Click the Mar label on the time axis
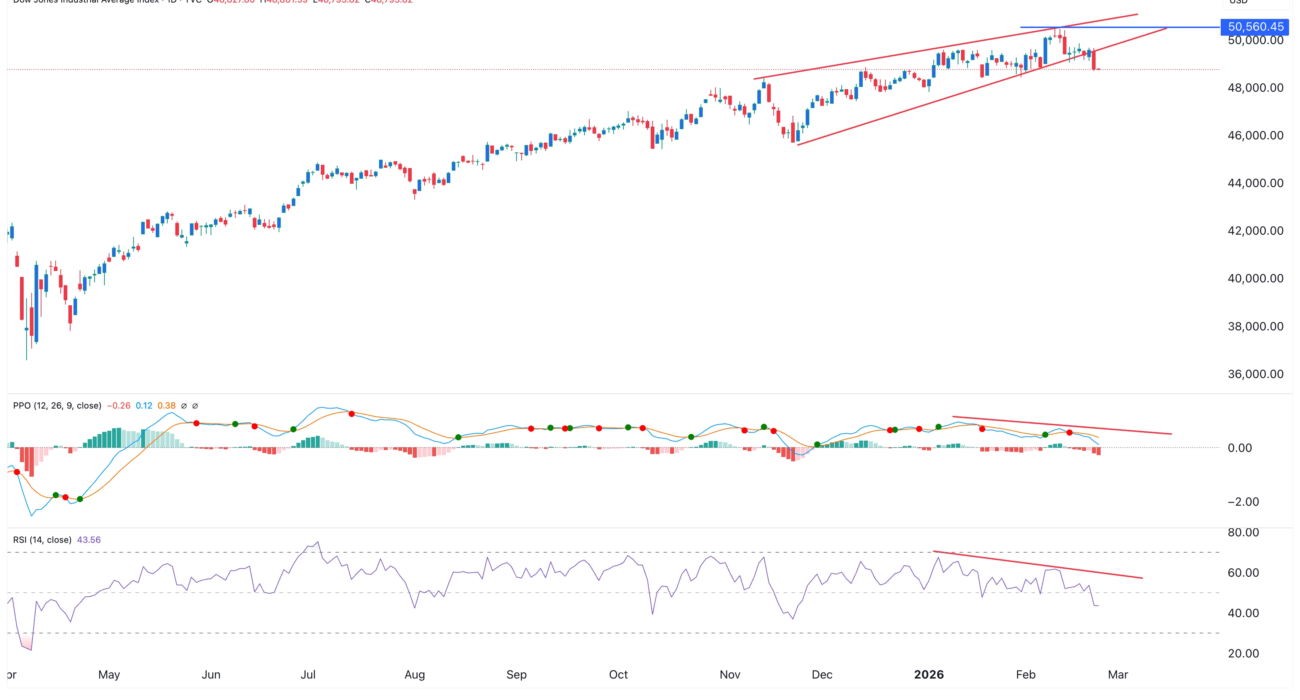 1118,675
